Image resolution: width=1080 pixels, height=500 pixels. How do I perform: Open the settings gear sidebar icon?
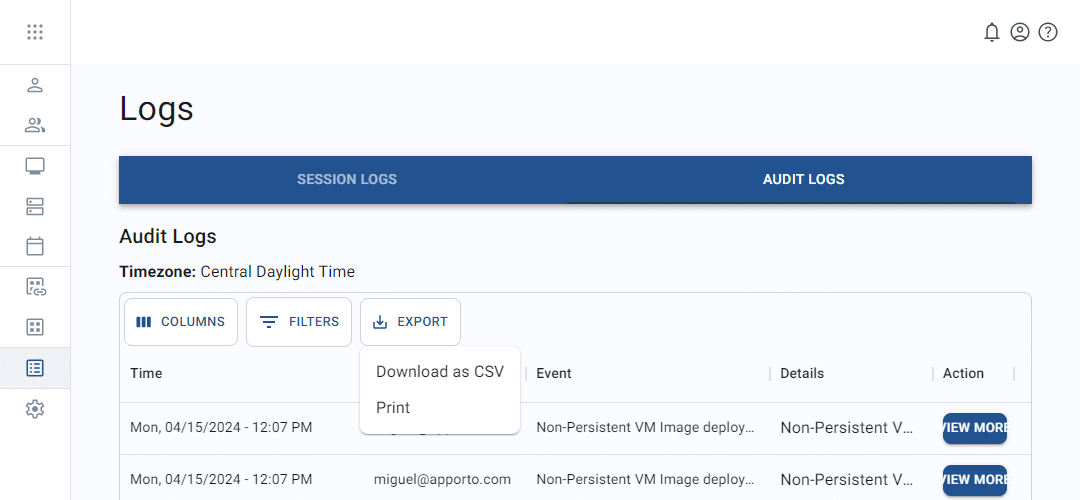(35, 409)
